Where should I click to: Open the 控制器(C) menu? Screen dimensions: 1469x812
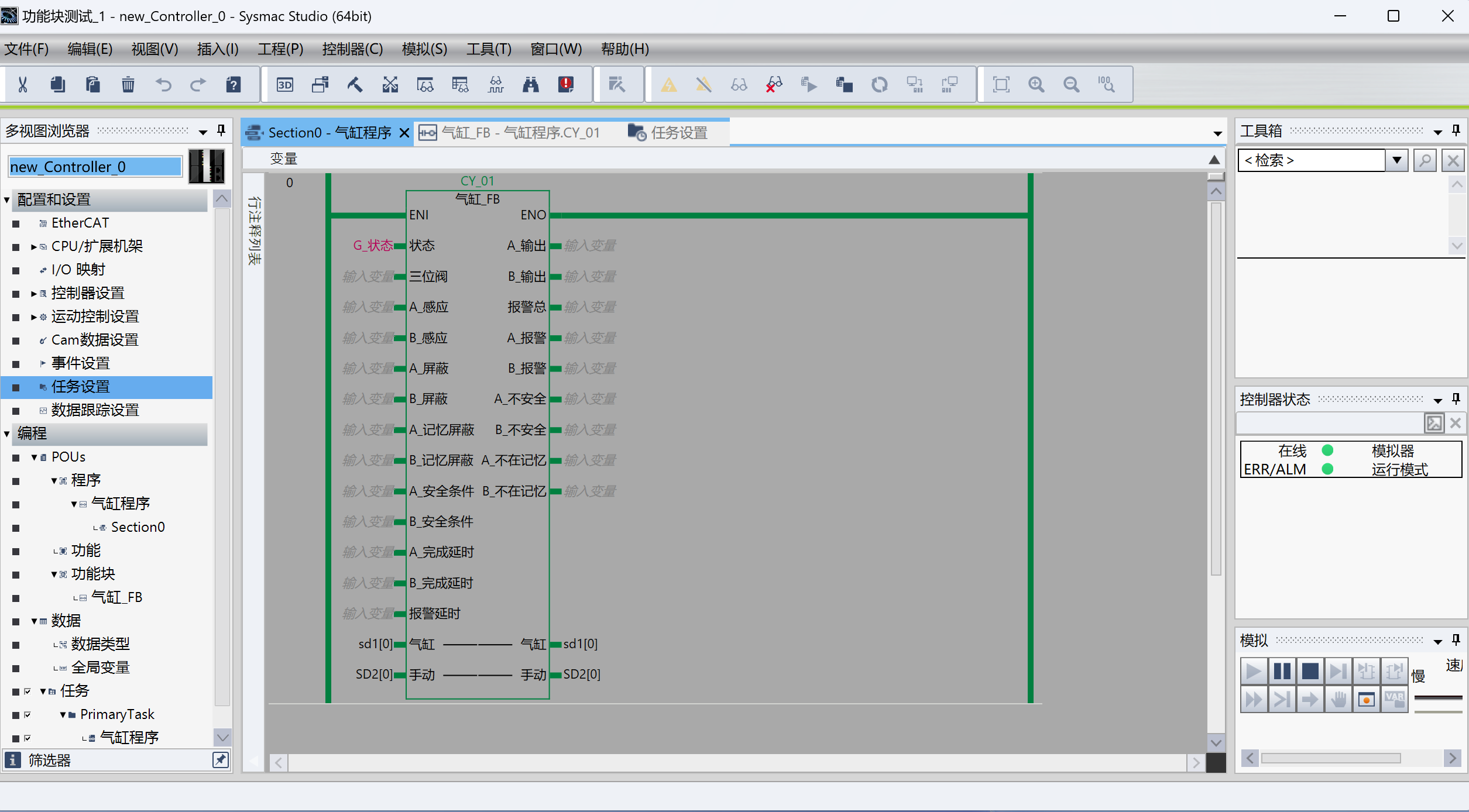(352, 49)
